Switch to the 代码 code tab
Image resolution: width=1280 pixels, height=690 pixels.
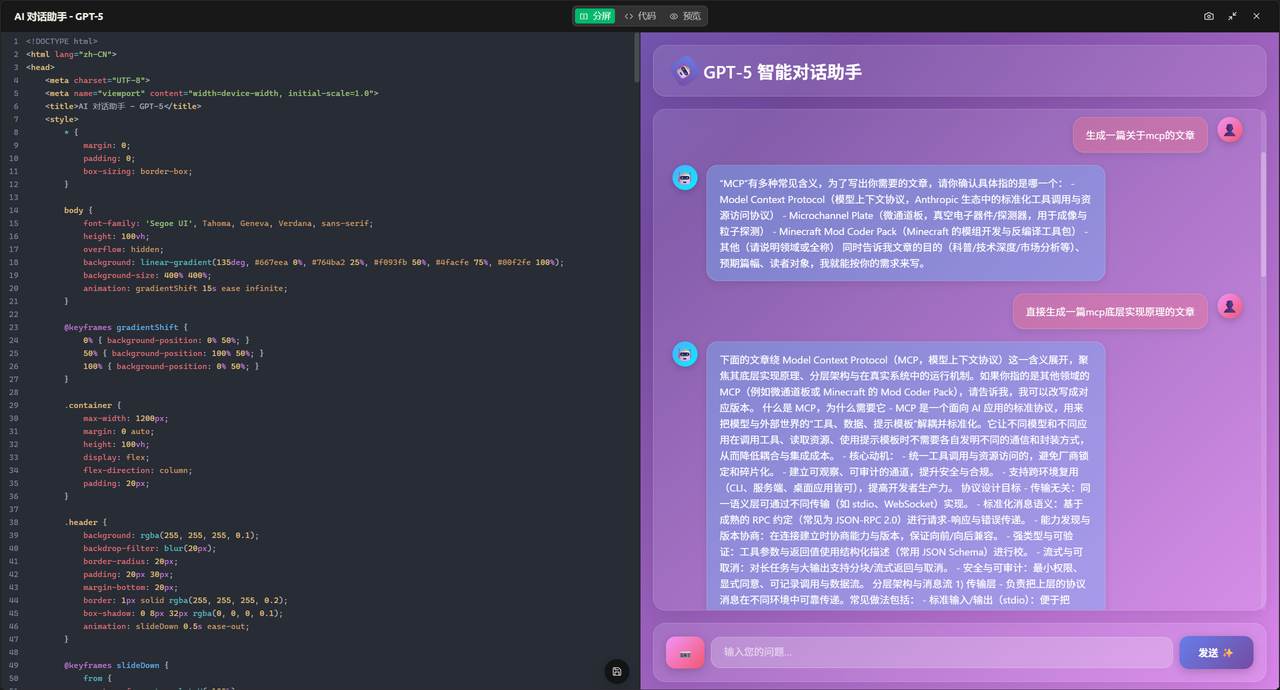640,16
